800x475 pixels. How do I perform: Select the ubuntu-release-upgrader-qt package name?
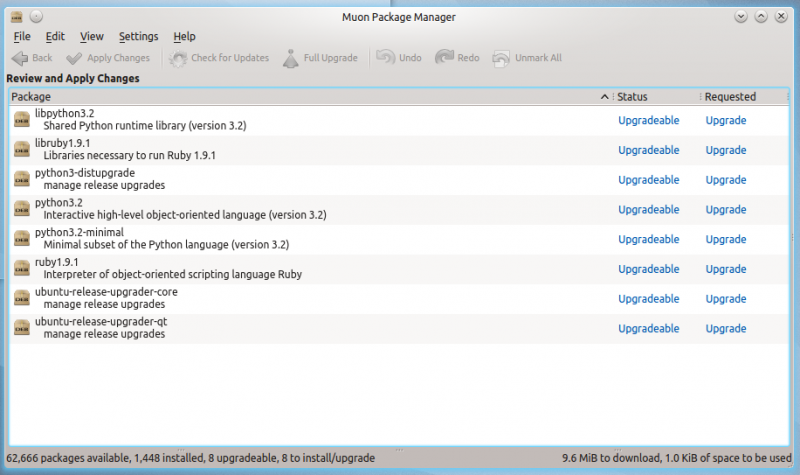click(x=101, y=321)
